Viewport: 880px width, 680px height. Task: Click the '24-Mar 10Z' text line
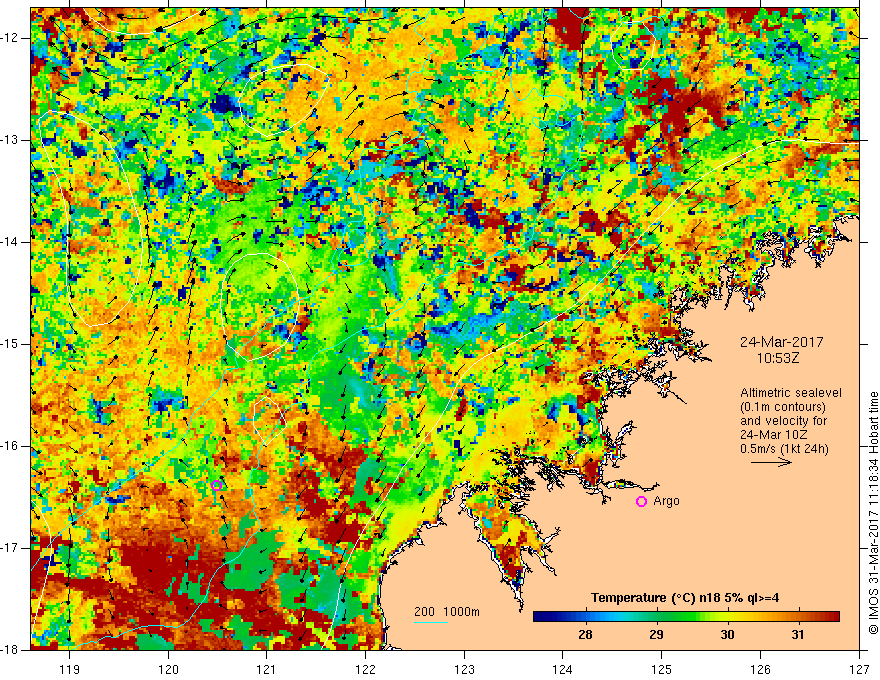tap(776, 435)
